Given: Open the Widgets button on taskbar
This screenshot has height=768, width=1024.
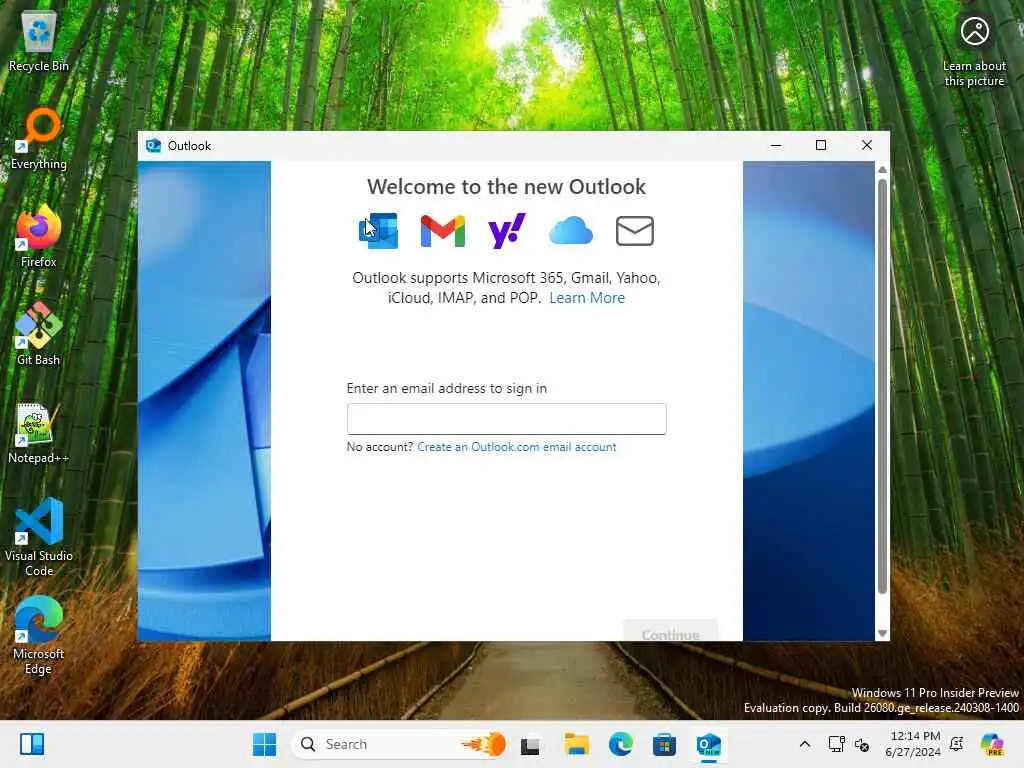Looking at the screenshot, I should tap(32, 744).
